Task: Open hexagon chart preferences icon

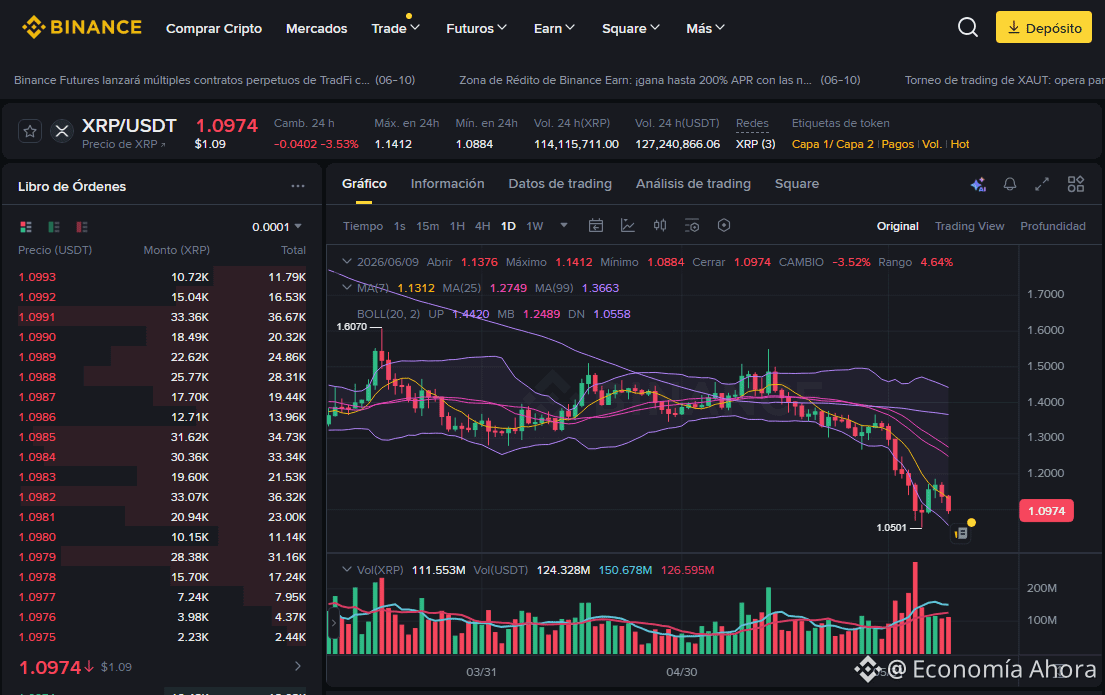Action: pos(724,226)
